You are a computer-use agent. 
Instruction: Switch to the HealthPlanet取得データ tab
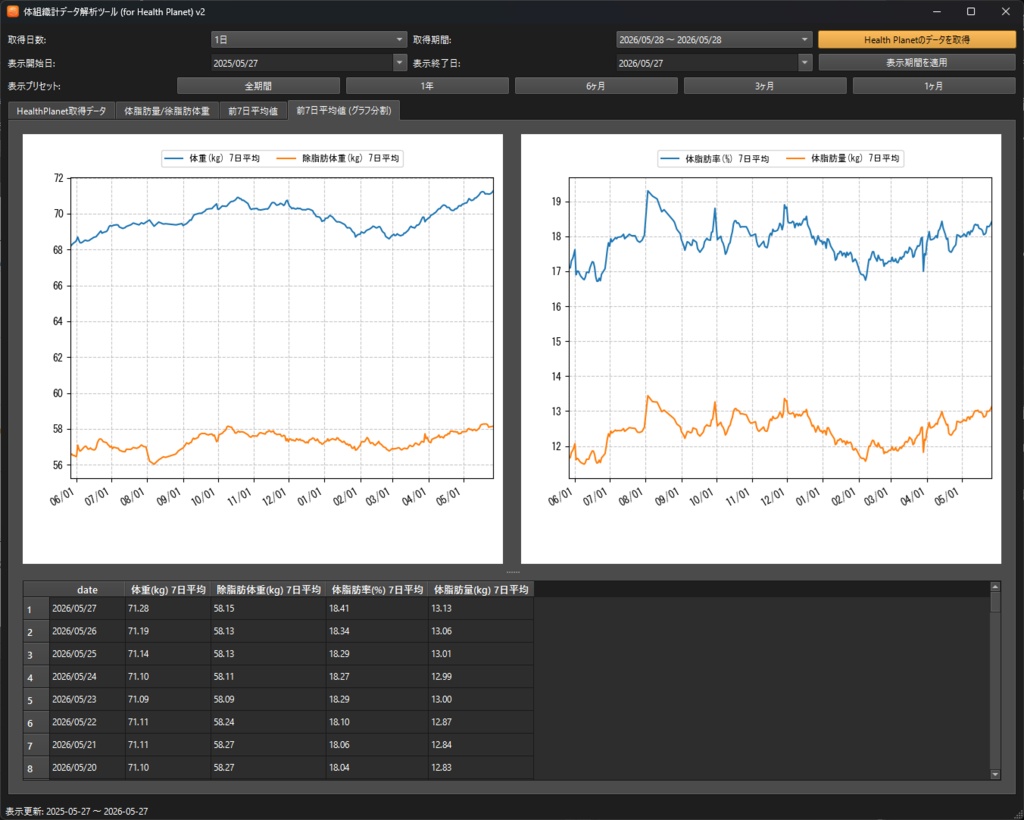(61, 111)
